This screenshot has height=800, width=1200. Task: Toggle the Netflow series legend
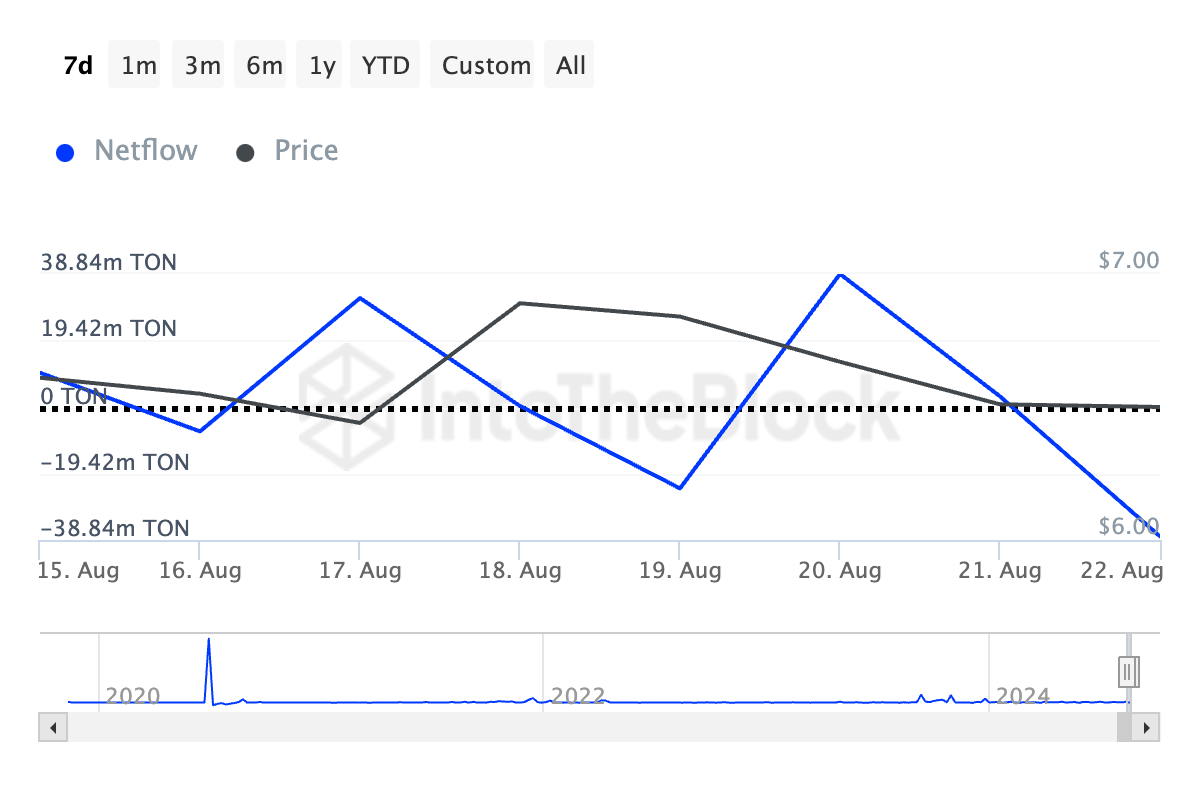point(146,151)
